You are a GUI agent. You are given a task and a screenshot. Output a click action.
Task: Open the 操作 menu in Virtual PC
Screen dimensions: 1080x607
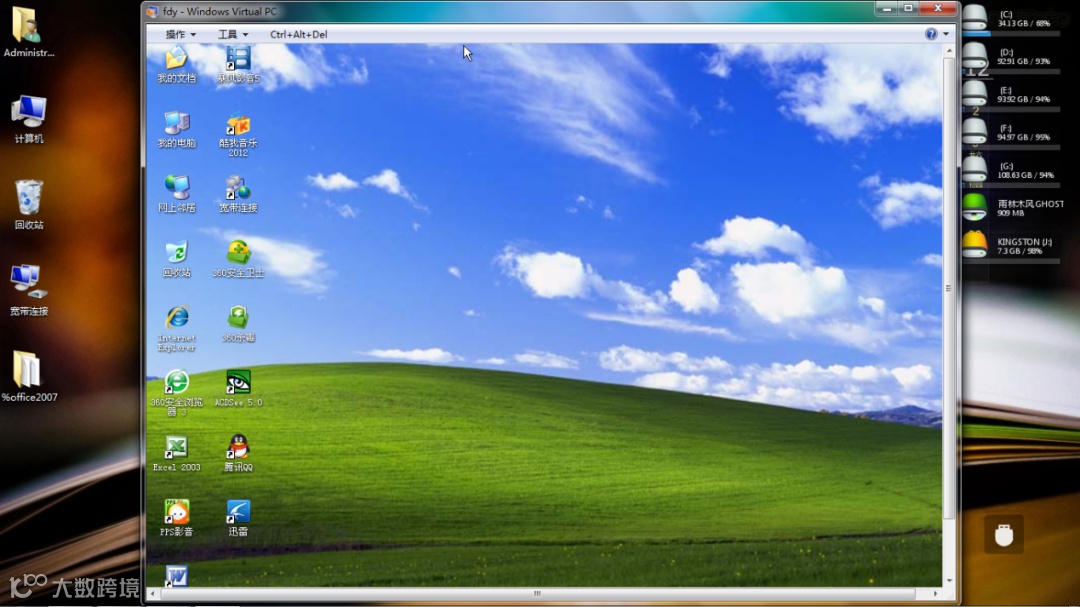point(180,34)
